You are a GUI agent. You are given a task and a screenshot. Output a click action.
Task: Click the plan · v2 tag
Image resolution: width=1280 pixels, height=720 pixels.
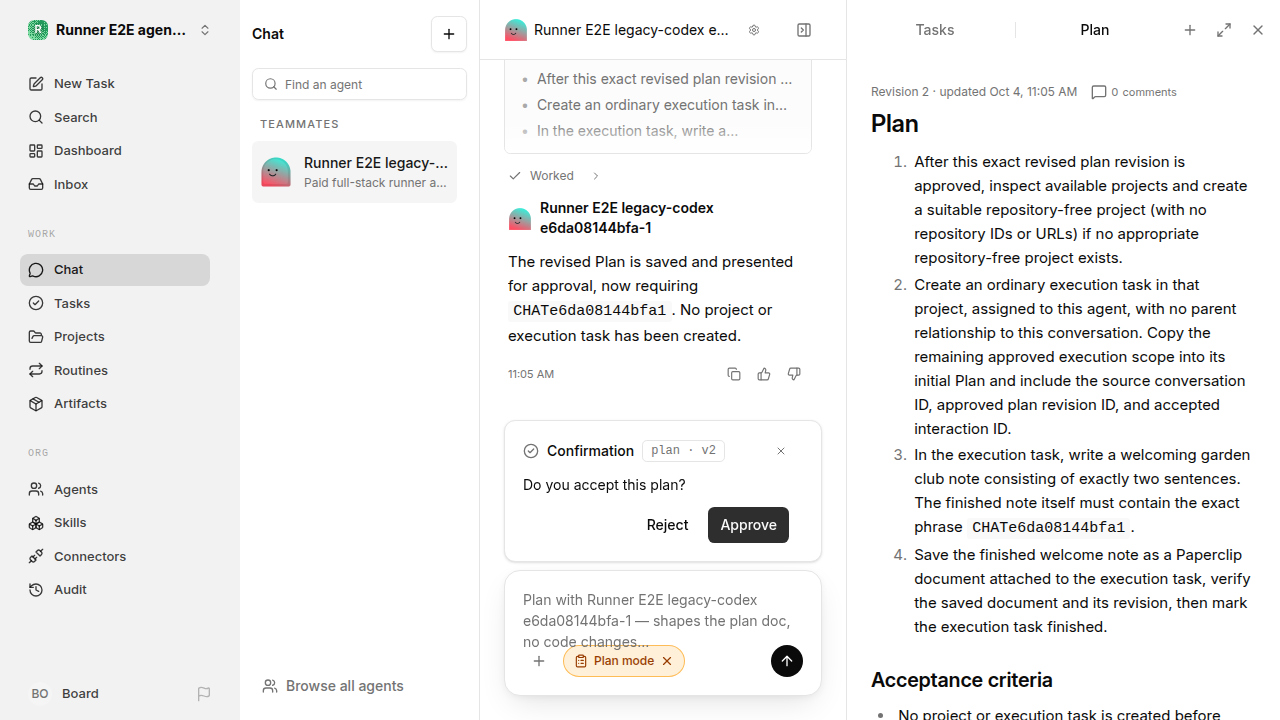(683, 451)
